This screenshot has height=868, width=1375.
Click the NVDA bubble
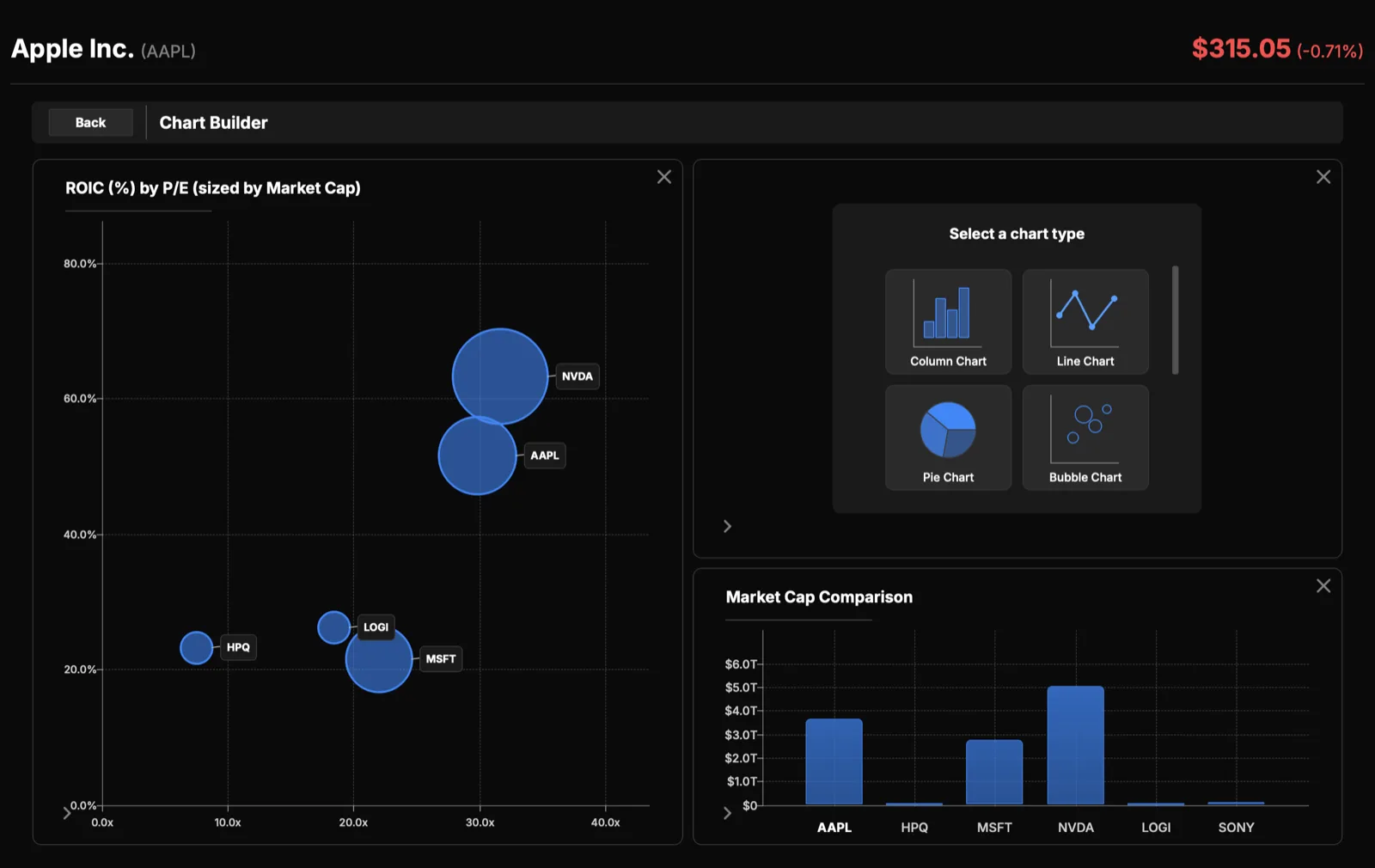[500, 376]
